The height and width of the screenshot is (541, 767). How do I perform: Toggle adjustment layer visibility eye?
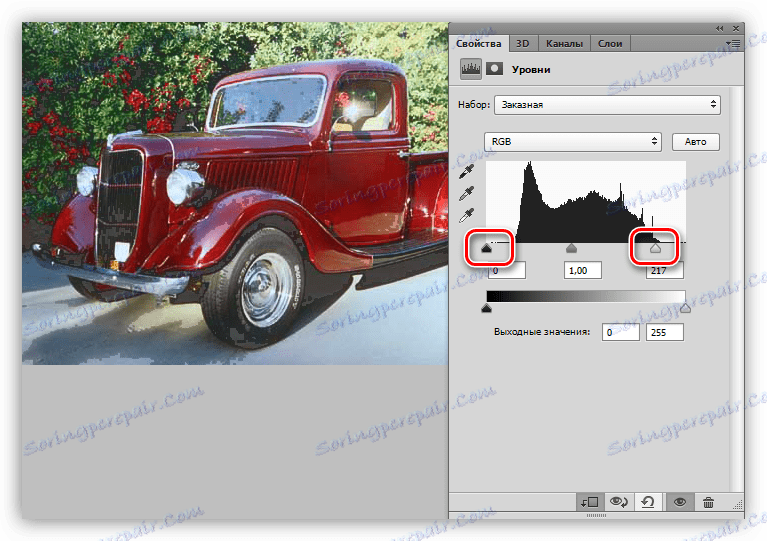[x=680, y=502]
